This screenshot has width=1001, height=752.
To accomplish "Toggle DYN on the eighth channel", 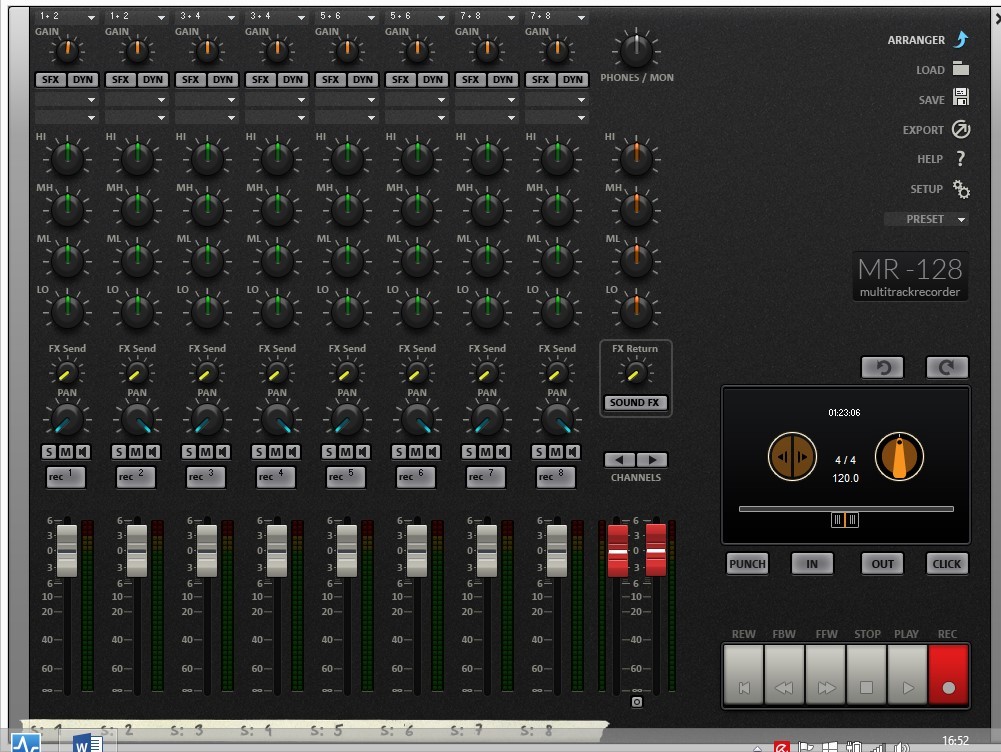I will click(x=573, y=79).
